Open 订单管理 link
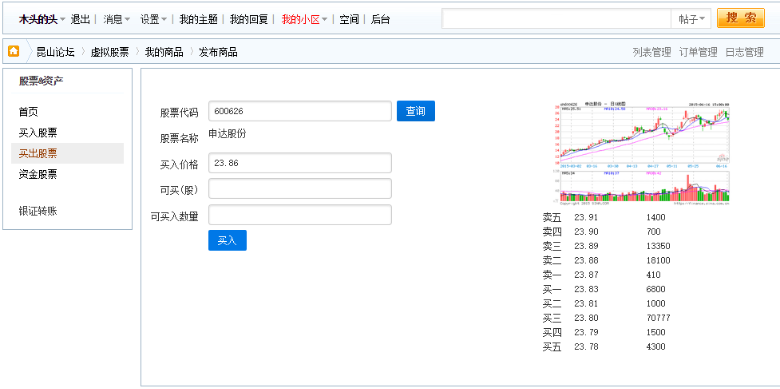 [x=698, y=52]
